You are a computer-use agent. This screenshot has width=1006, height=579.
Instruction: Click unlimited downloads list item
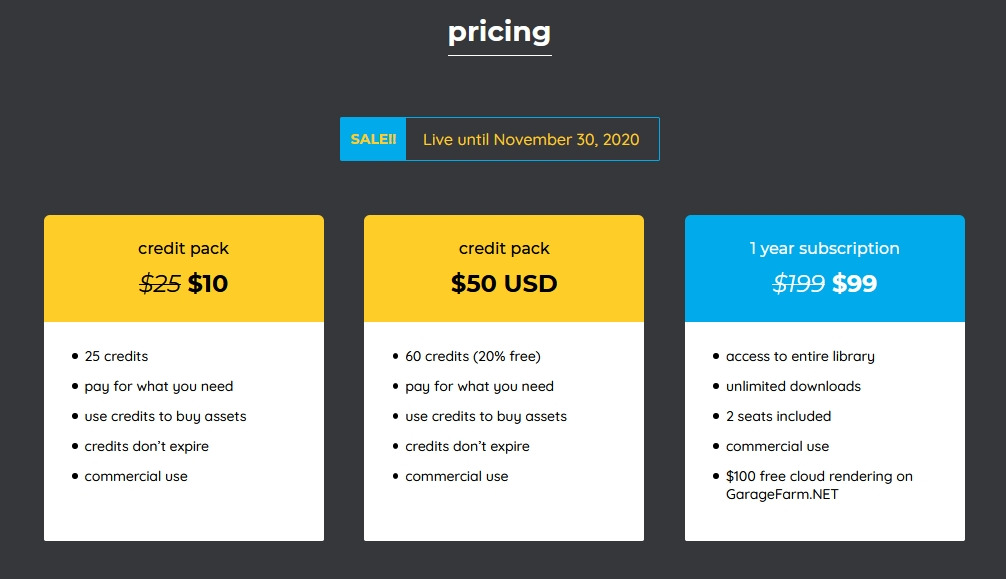(x=793, y=386)
